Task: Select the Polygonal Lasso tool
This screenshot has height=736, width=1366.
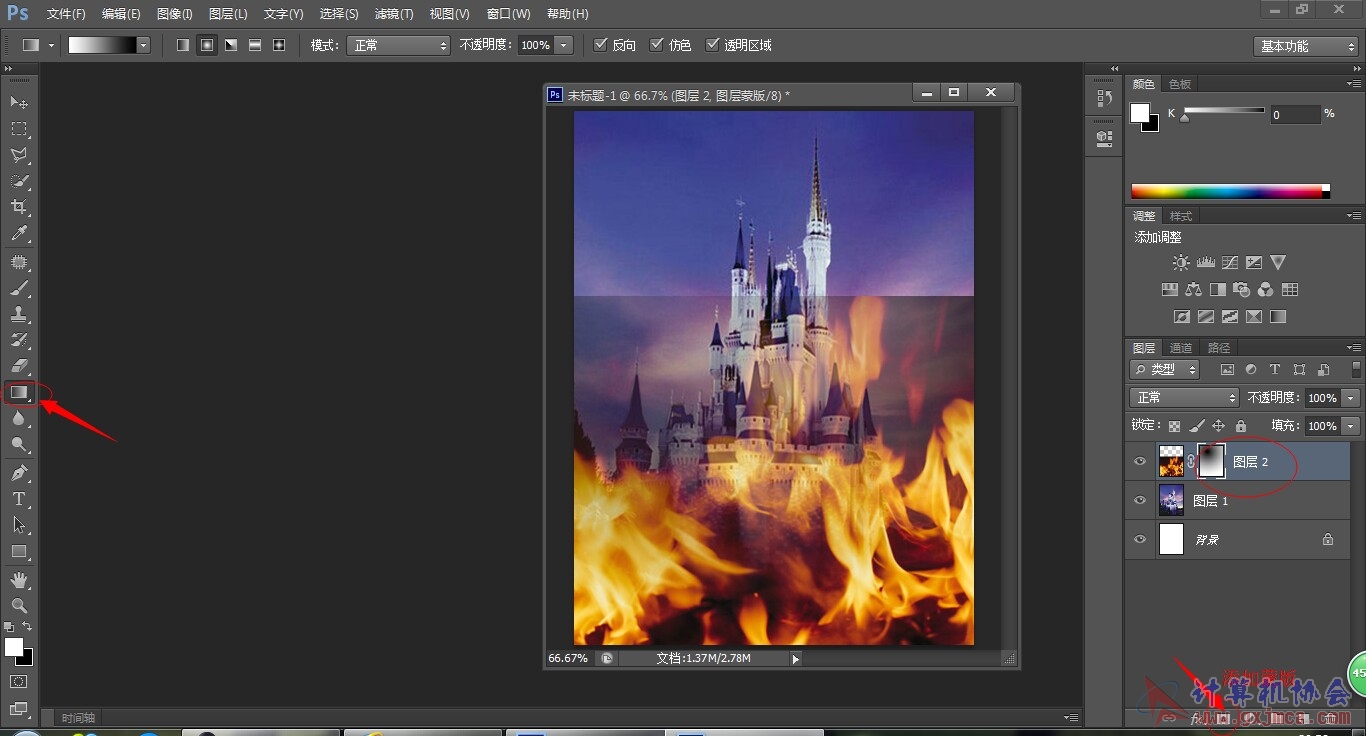Action: (x=19, y=155)
